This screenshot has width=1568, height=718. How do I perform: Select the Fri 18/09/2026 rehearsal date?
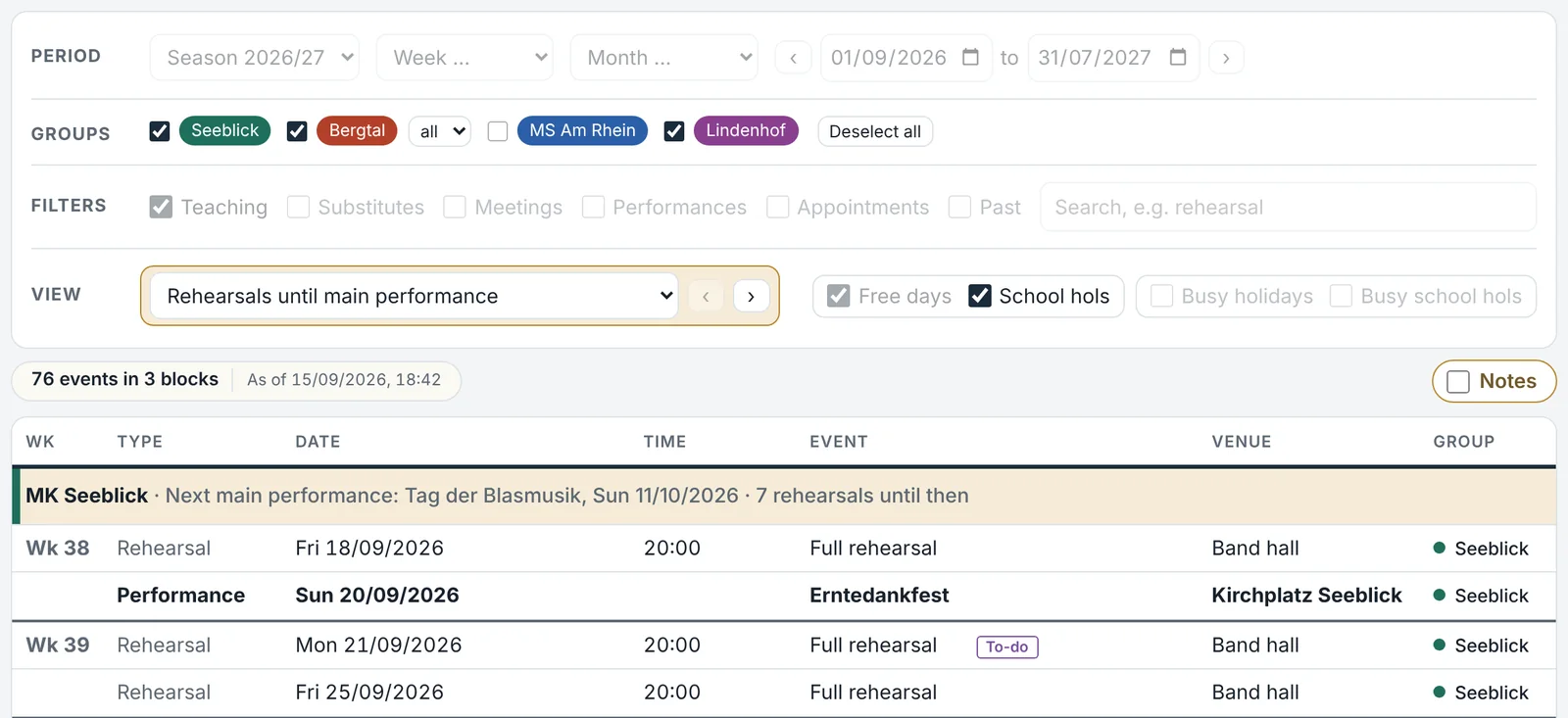369,549
